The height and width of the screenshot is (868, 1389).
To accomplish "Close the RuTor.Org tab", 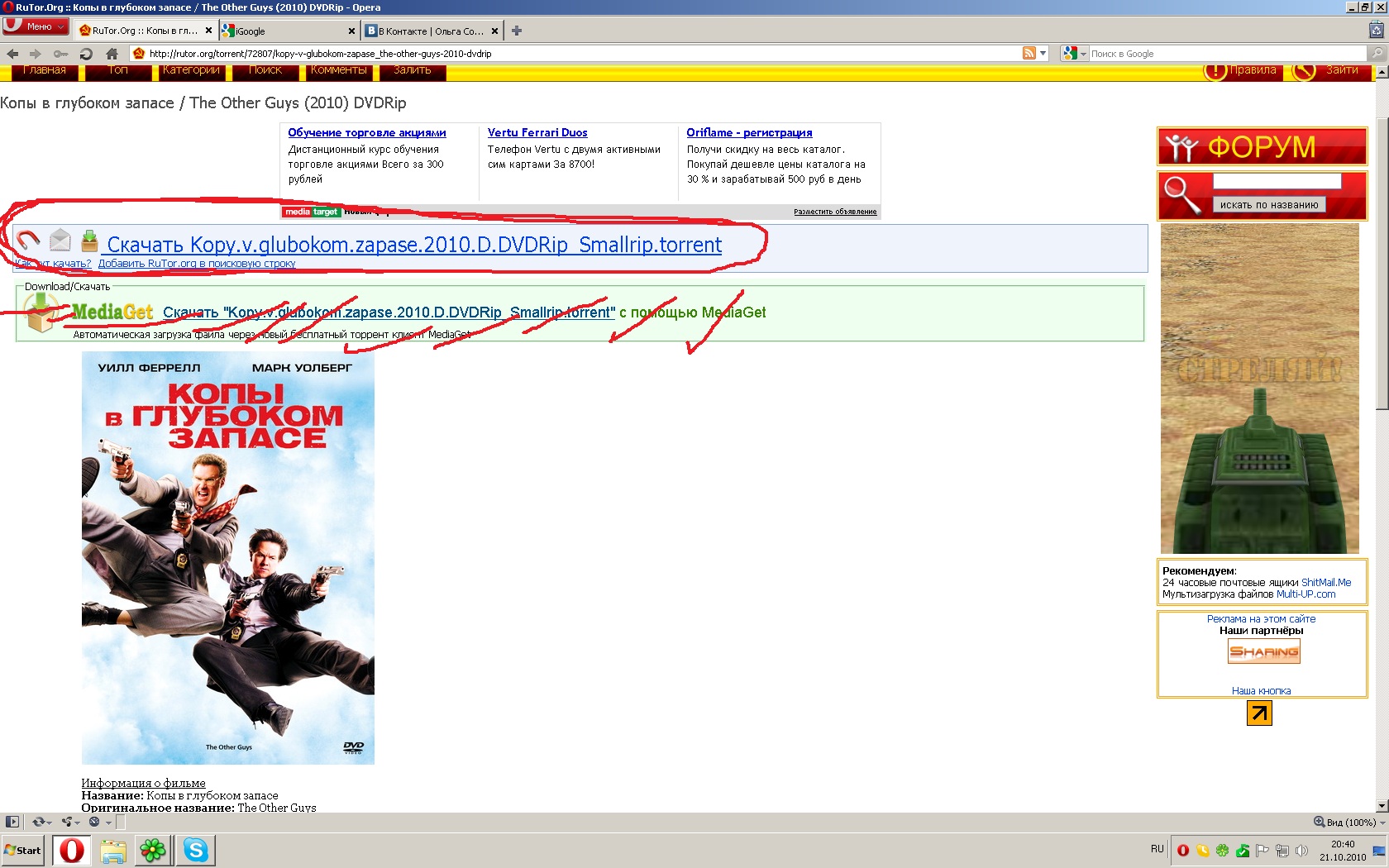I will [x=208, y=31].
